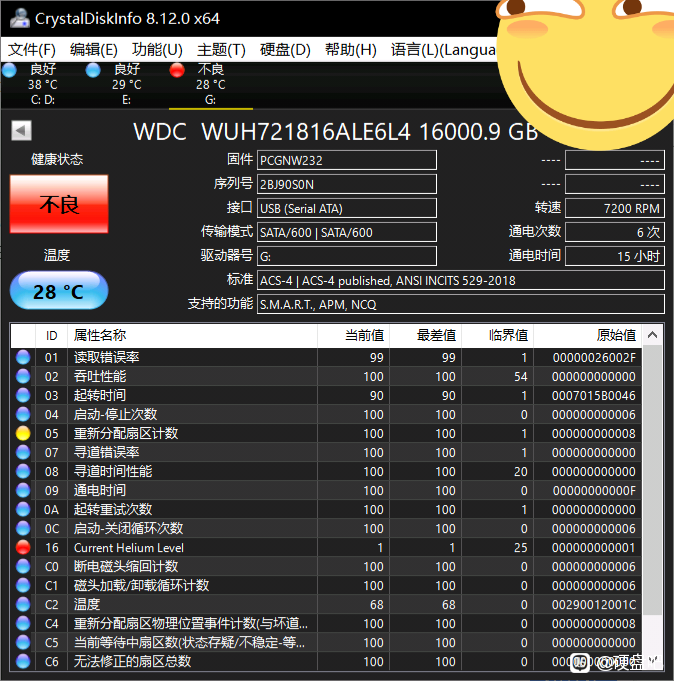Image resolution: width=674 pixels, height=681 pixels.
Task: Click the rotation rate value 7200 RPM
Action: tap(615, 208)
